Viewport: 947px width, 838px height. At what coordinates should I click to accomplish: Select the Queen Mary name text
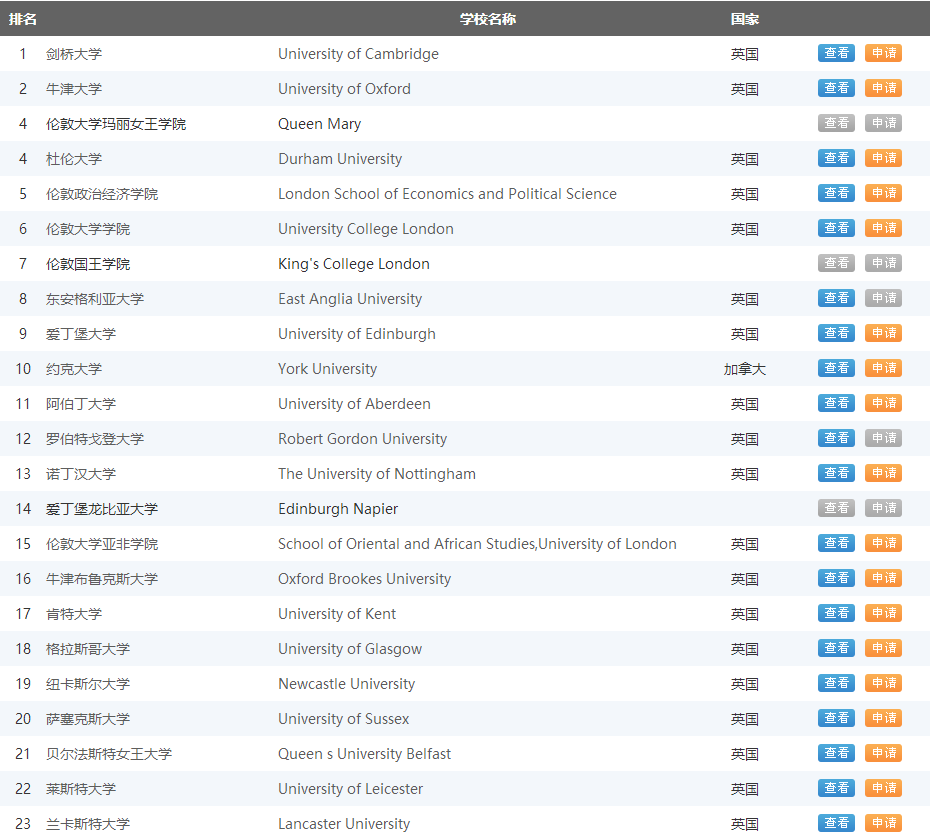pos(319,124)
